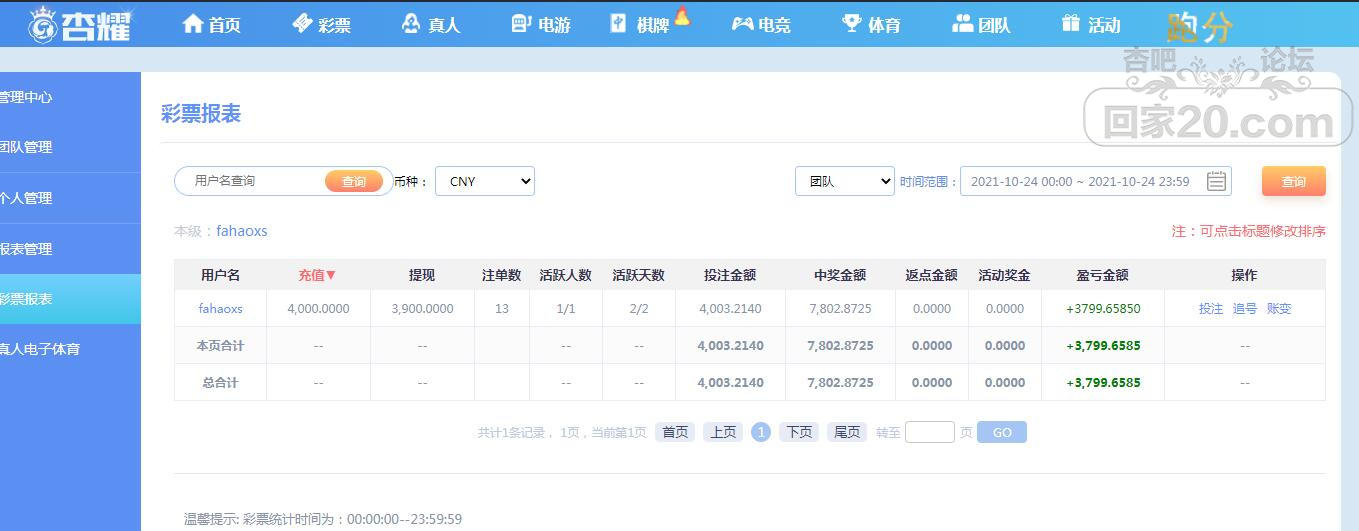
Task: Sort by 返点金额 column header
Action: click(x=932, y=275)
